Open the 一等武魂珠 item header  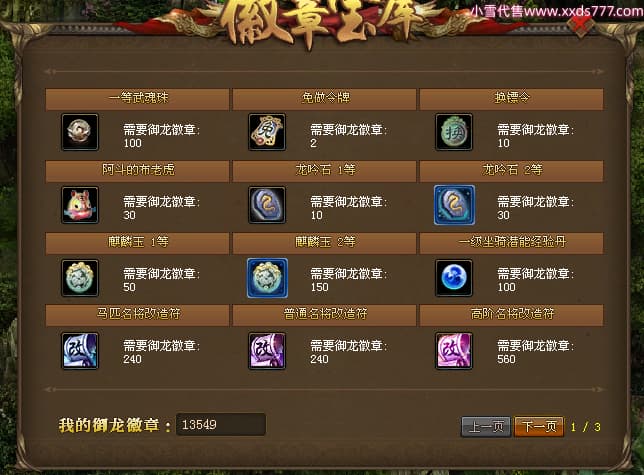[137, 99]
